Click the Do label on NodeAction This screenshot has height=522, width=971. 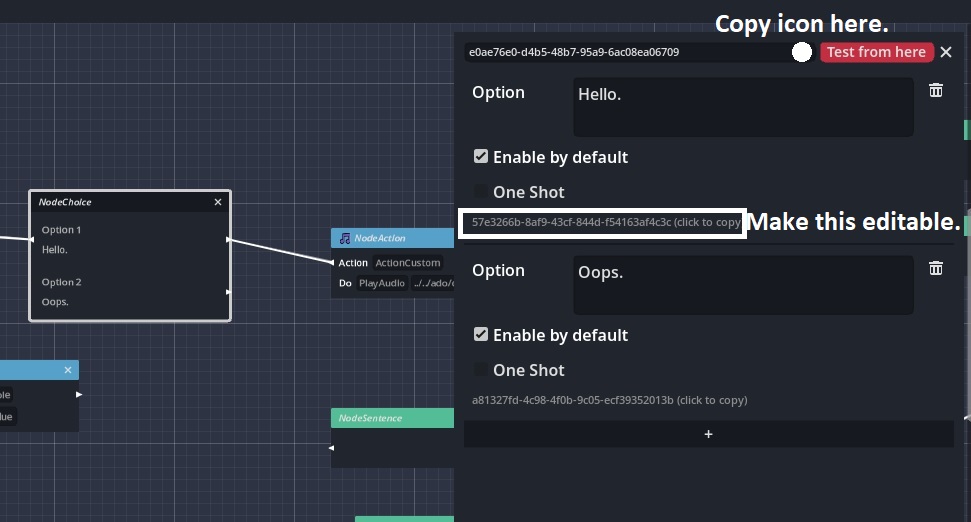345,283
